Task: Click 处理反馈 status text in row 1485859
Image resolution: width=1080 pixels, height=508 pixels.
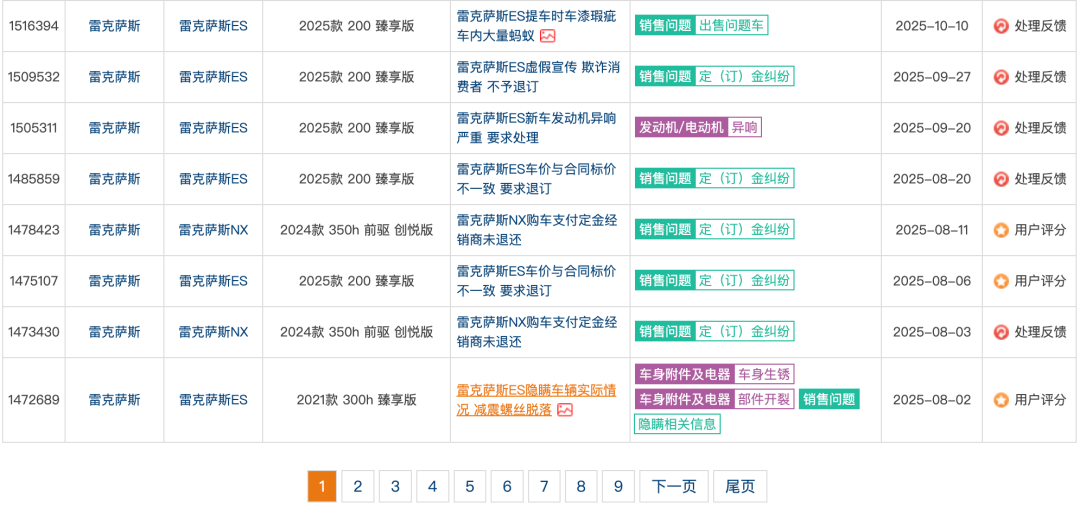Action: point(1040,179)
